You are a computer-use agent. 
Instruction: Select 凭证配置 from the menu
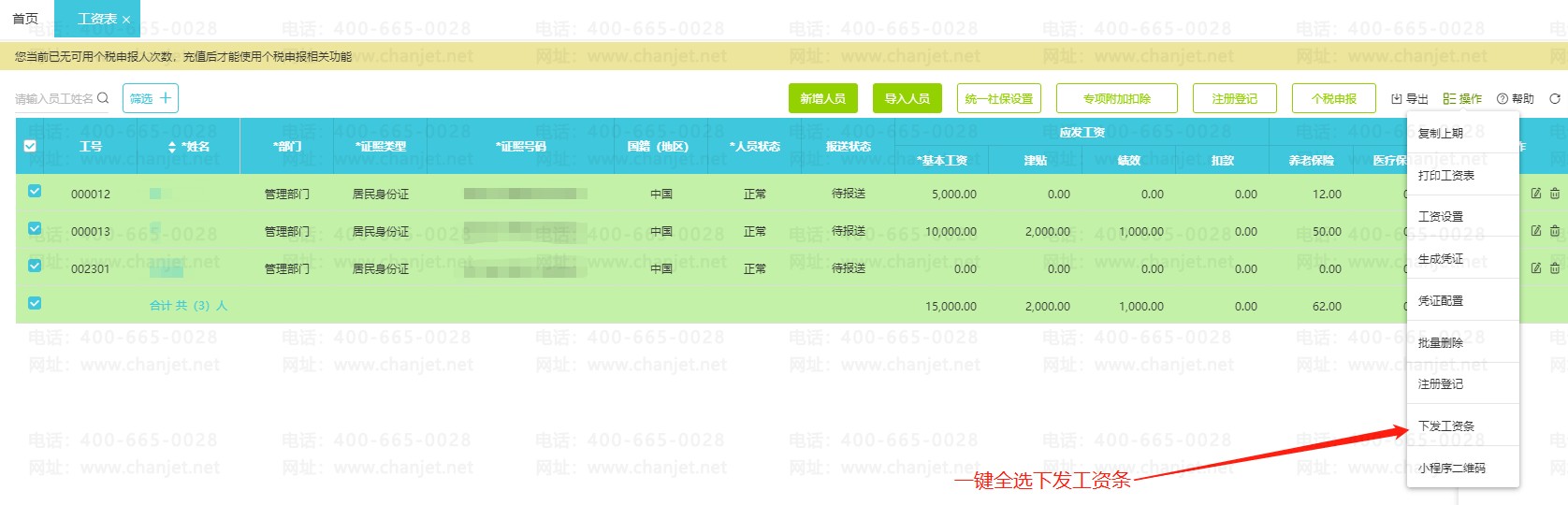pyautogui.click(x=1463, y=300)
